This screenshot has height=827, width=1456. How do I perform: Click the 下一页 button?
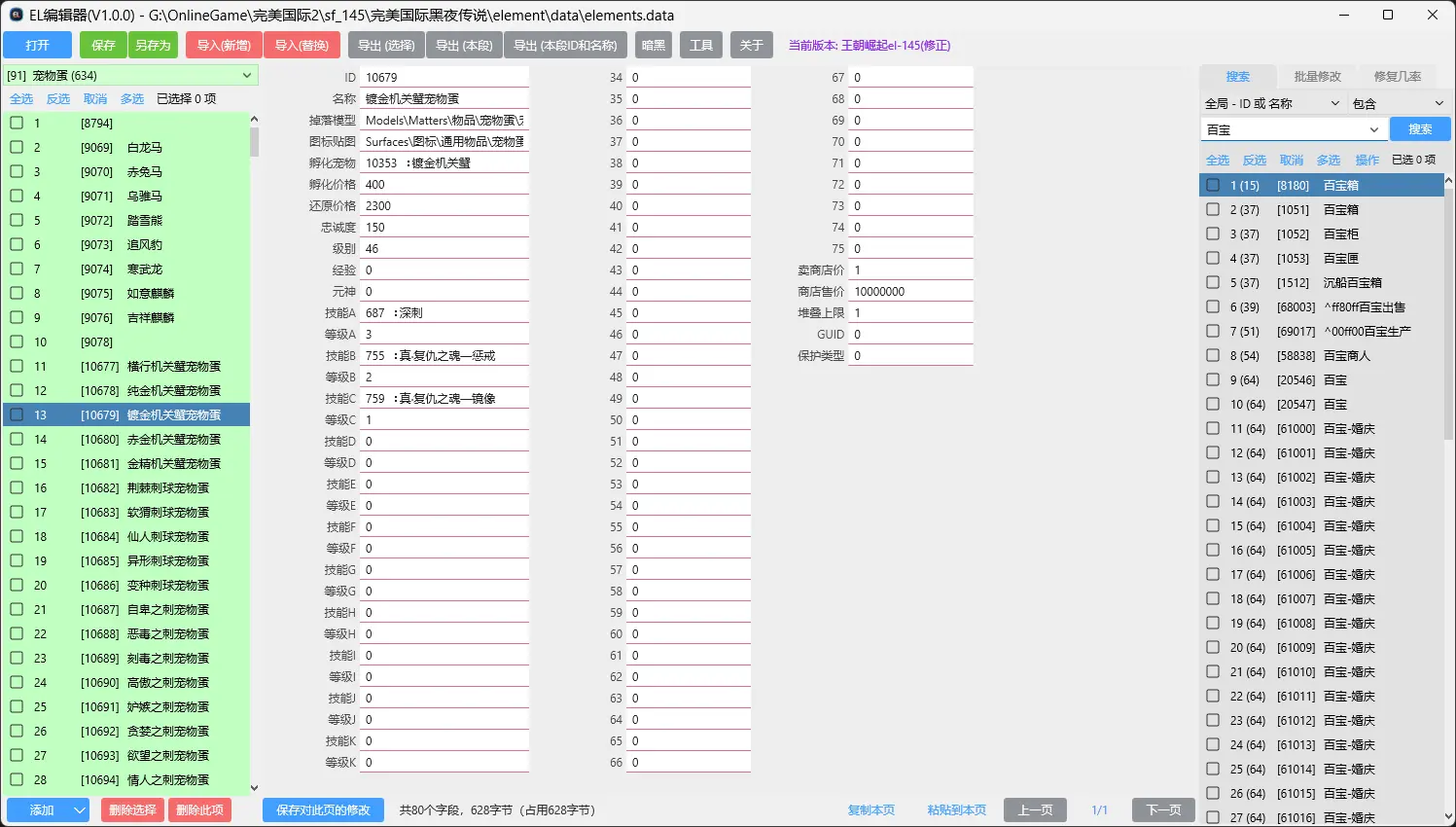point(1163,809)
